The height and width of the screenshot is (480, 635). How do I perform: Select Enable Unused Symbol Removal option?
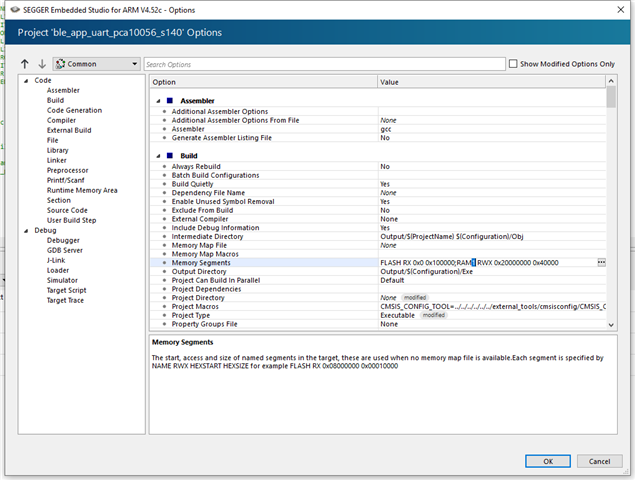(378, 202)
